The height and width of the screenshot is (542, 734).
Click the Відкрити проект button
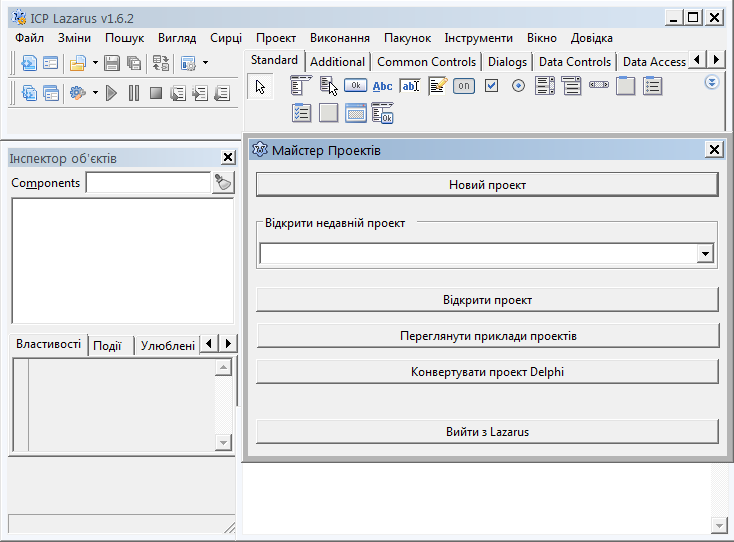pos(487,300)
